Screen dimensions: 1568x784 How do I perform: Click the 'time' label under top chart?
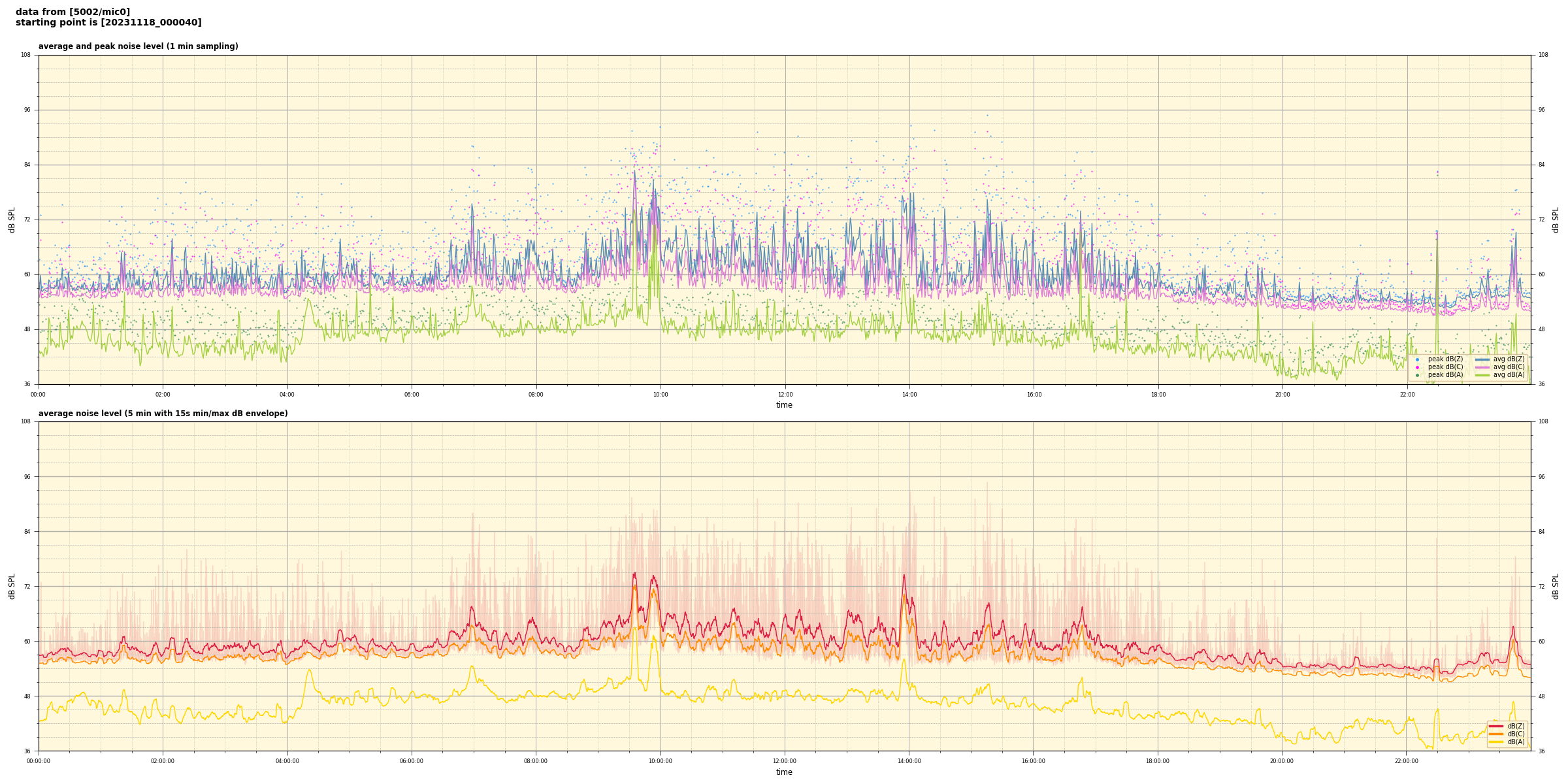pos(784,405)
